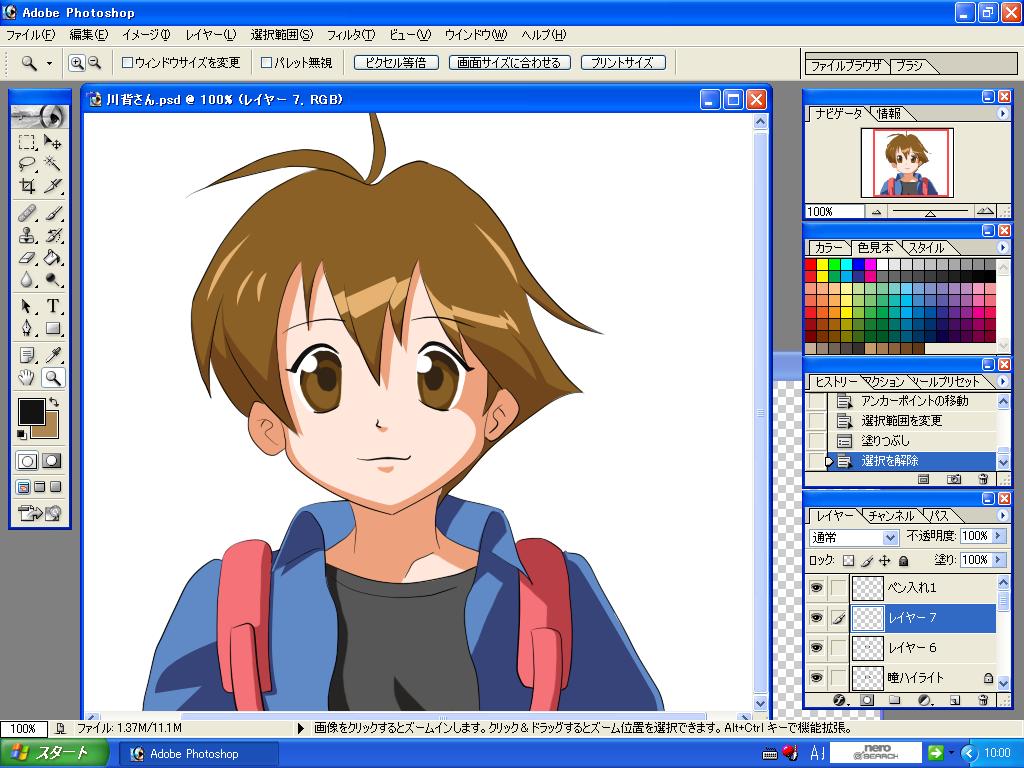Click the Navigator zoom slider handle

930,214
